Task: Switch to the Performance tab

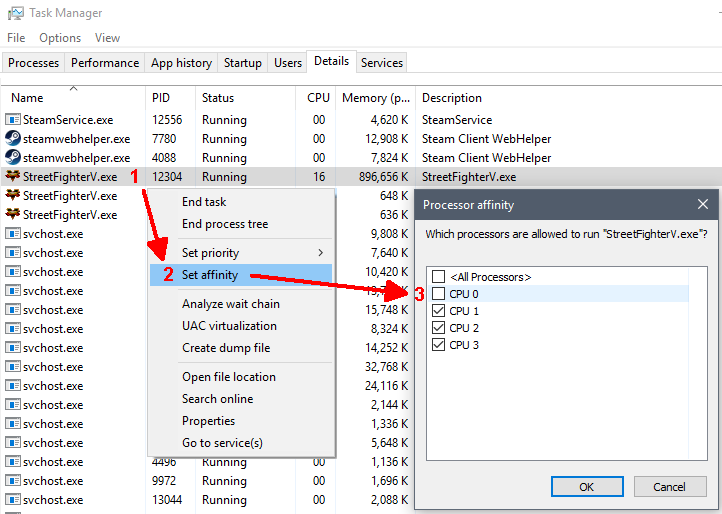Action: (105, 63)
